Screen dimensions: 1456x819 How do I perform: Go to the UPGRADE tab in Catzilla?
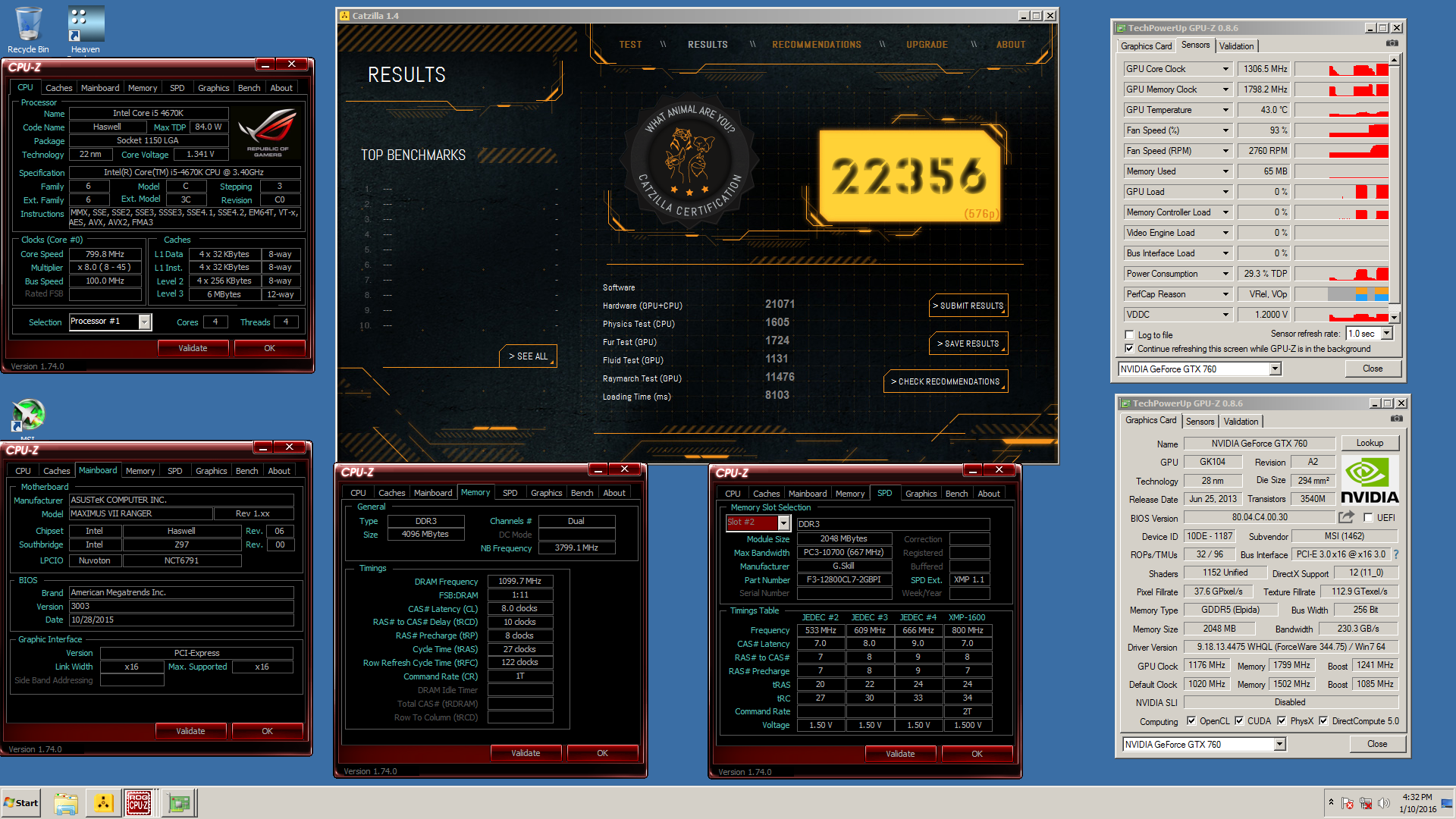(927, 45)
